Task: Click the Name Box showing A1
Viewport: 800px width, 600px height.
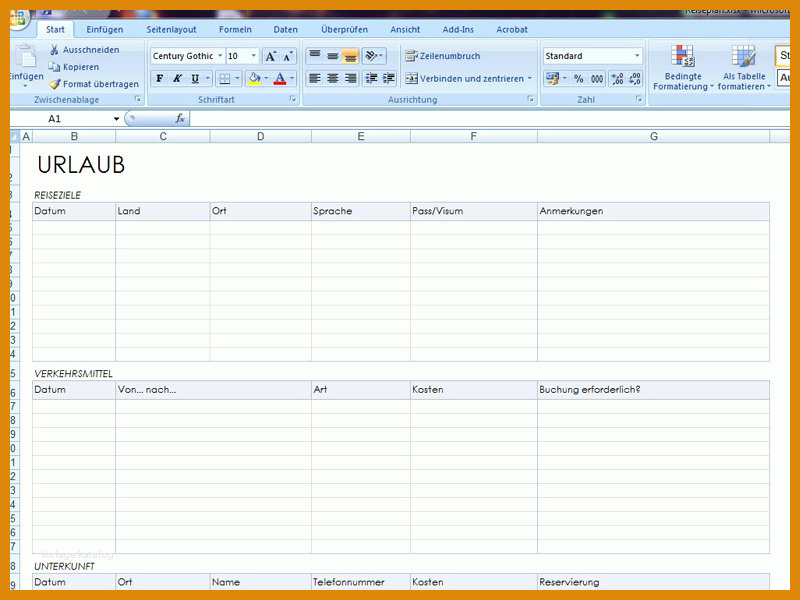Action: (x=61, y=119)
